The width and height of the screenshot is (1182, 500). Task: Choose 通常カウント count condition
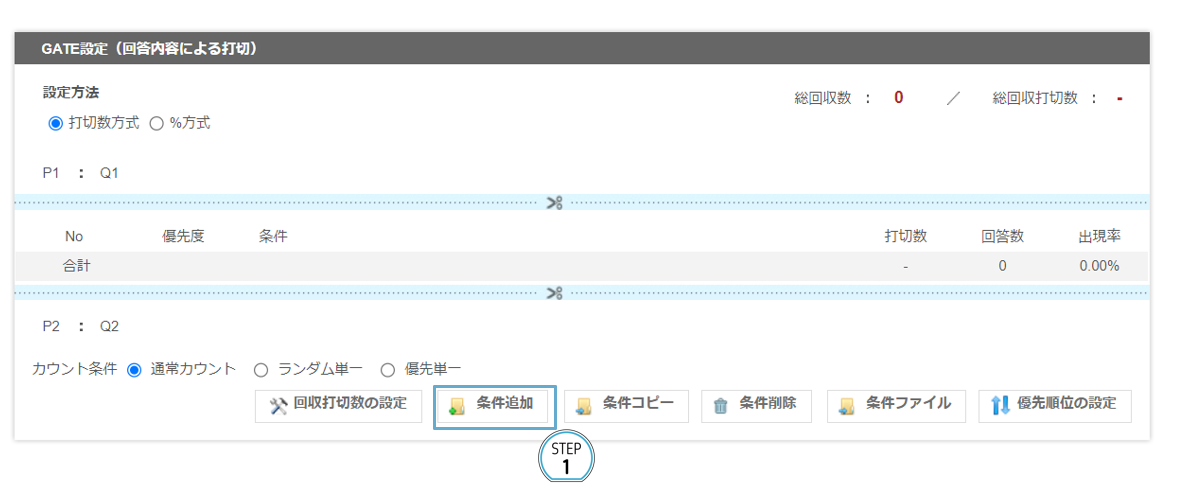[x=135, y=370]
